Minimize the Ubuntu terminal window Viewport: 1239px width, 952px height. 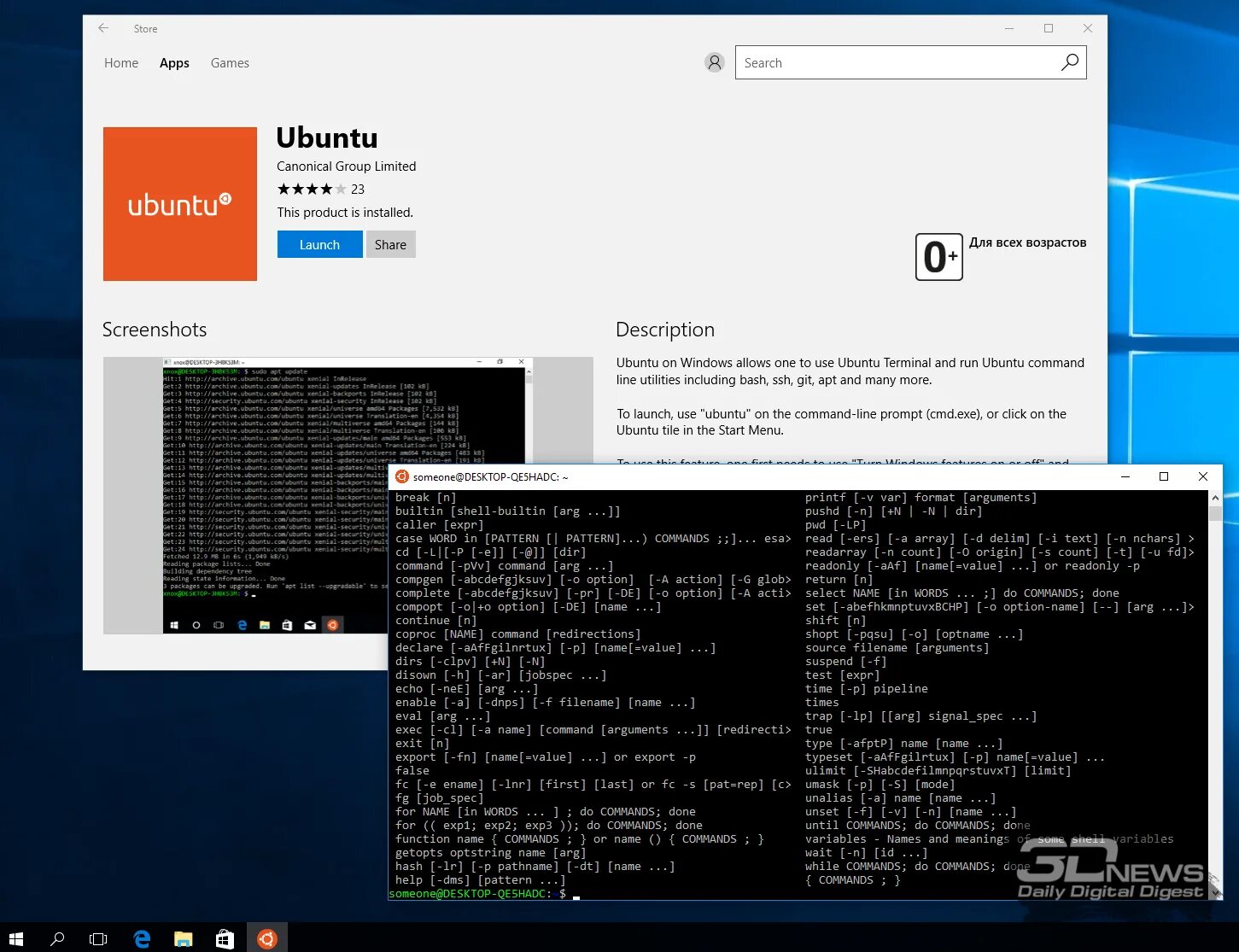pos(1125,476)
